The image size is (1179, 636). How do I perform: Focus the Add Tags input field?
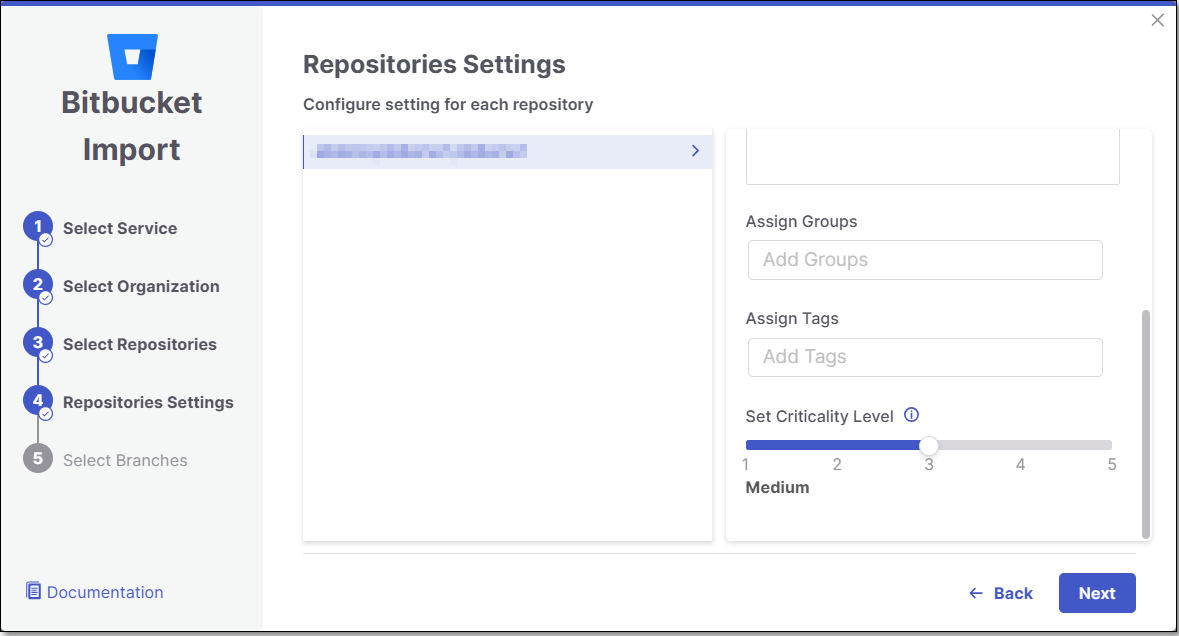click(x=925, y=357)
